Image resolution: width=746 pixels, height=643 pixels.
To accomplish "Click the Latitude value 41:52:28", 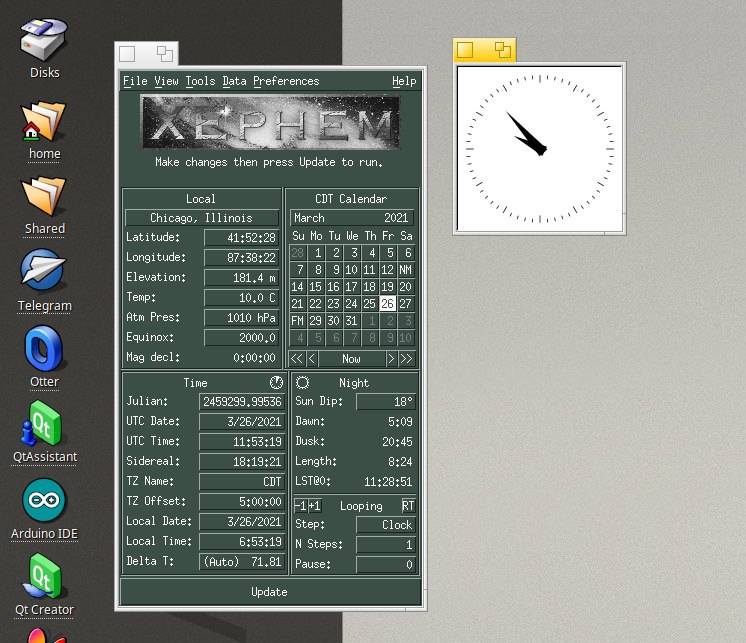I will (x=242, y=238).
